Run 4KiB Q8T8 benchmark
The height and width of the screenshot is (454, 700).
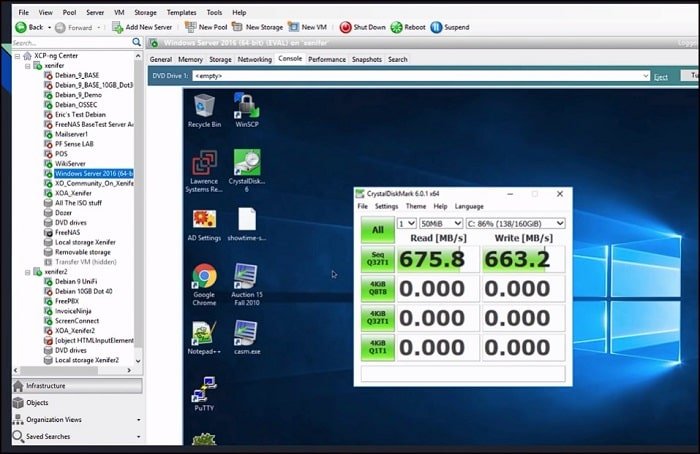coord(378,288)
